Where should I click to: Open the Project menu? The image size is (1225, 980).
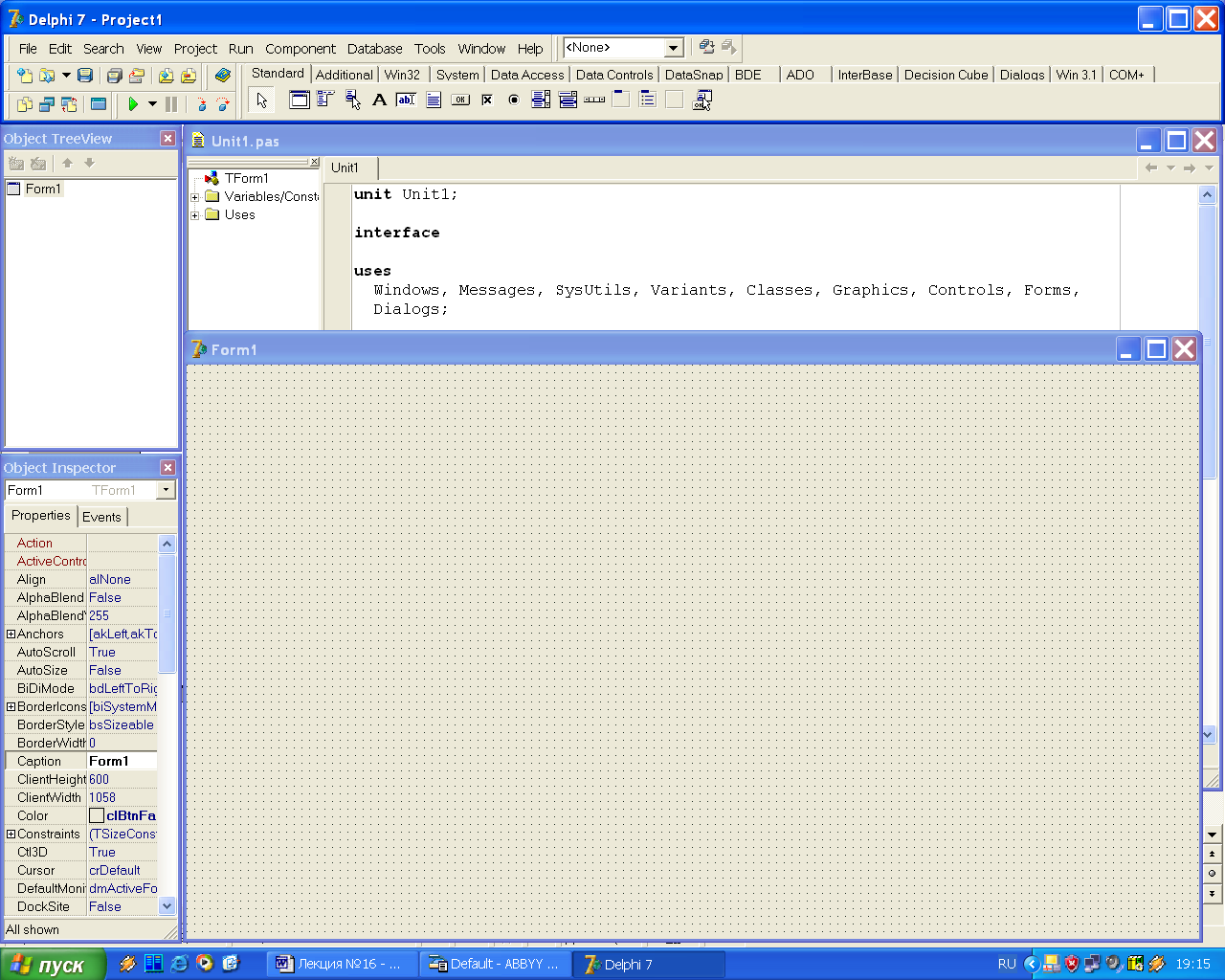point(195,49)
